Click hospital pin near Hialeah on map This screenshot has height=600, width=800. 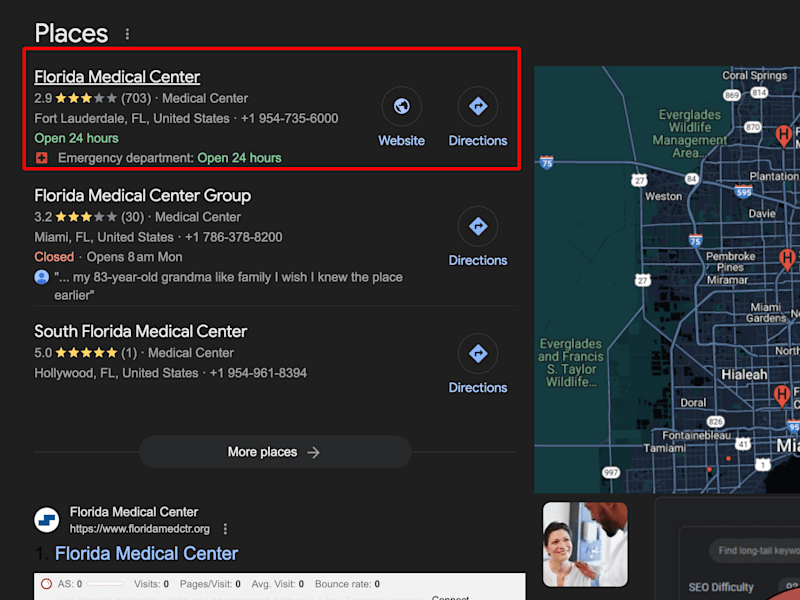[x=782, y=396]
